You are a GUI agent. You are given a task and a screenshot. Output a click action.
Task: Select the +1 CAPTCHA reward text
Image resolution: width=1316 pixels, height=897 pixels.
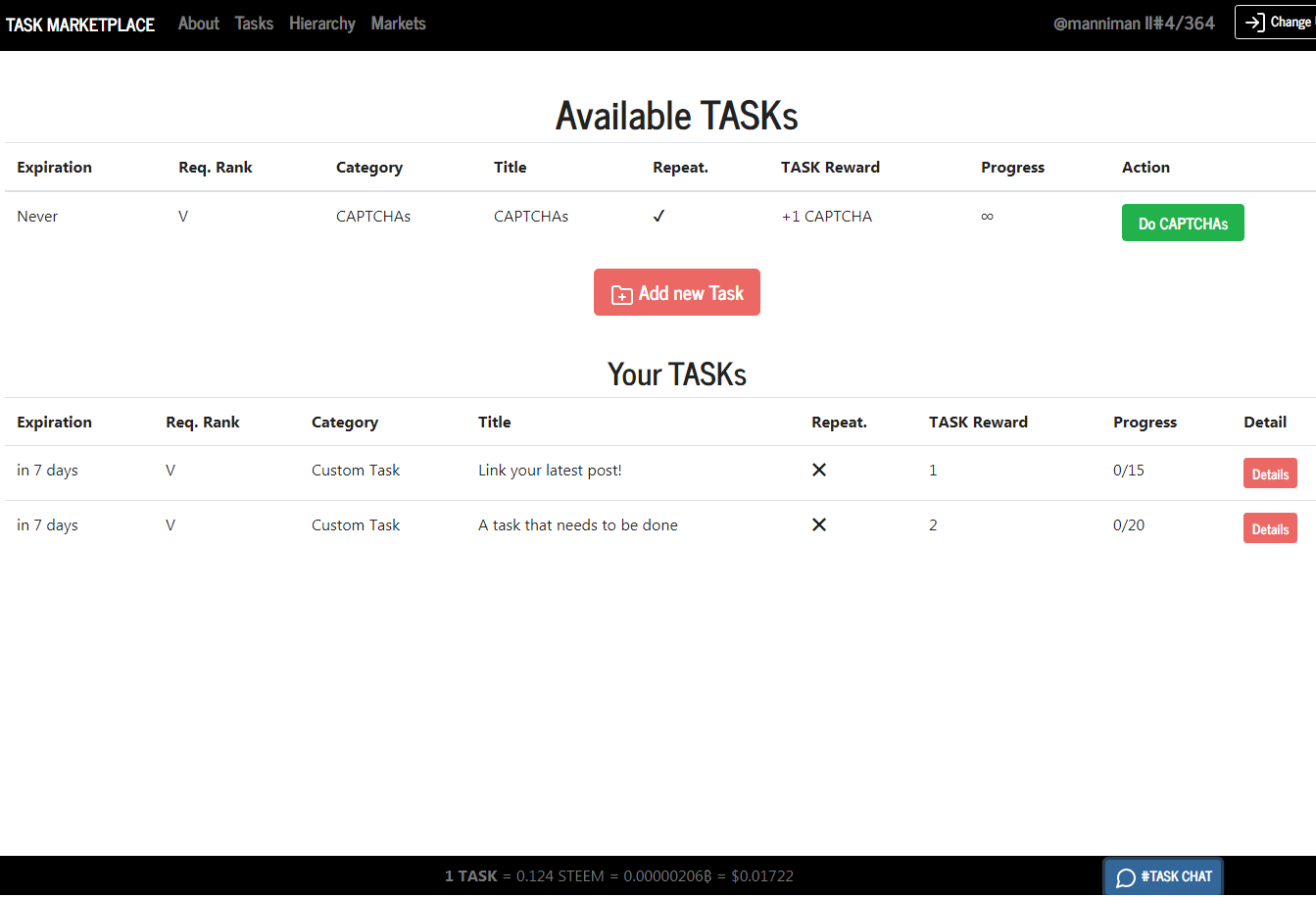click(x=826, y=217)
